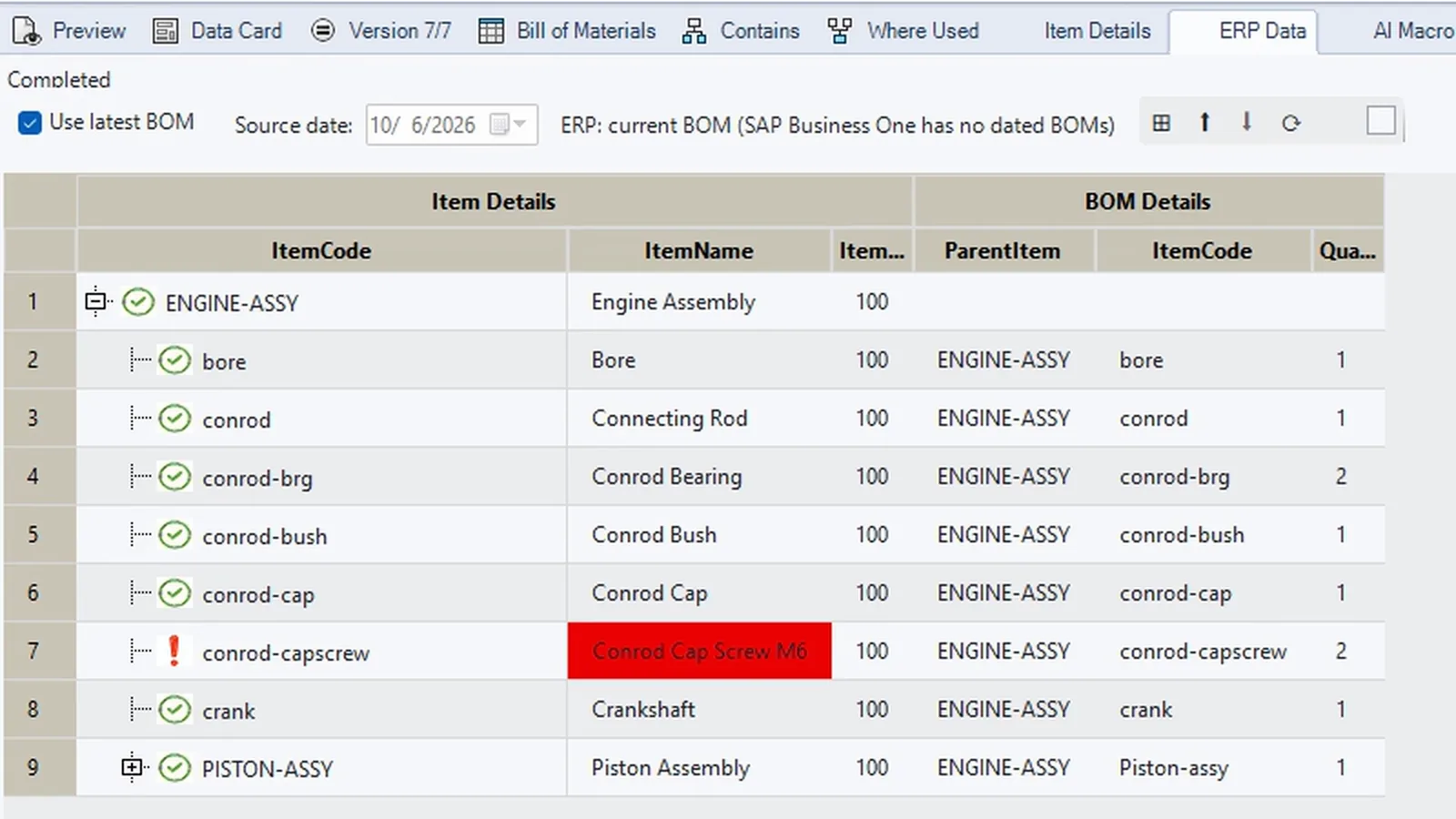Click the up arrow toolbar icon
Image resolution: width=1456 pixels, height=819 pixels.
click(x=1204, y=123)
